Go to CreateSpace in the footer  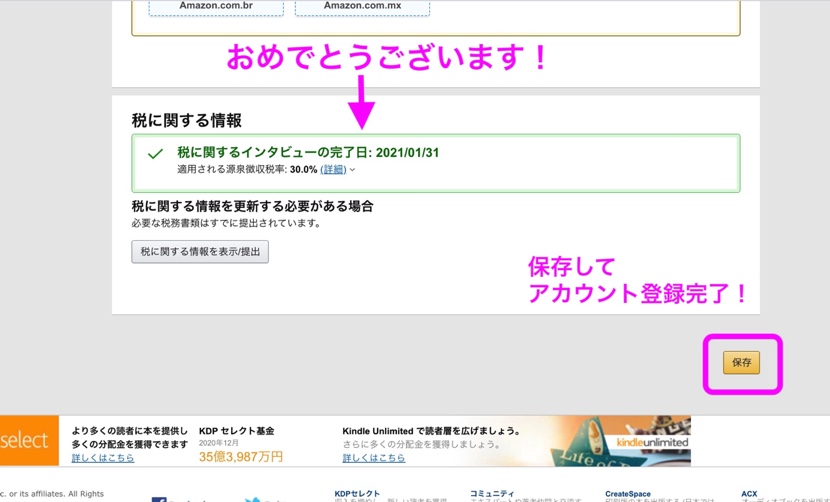[x=627, y=494]
